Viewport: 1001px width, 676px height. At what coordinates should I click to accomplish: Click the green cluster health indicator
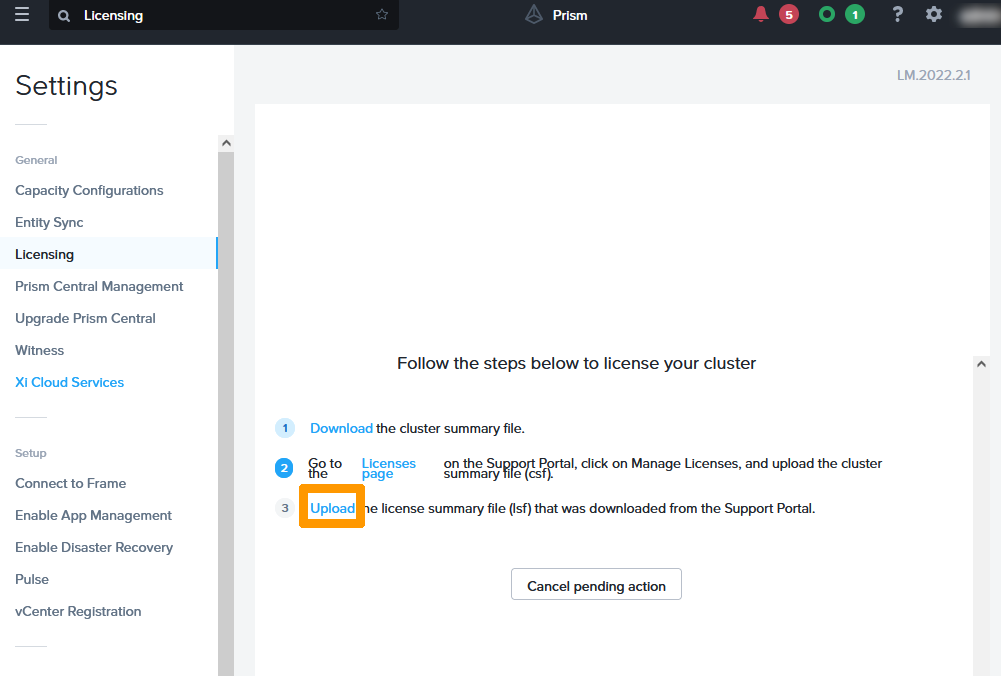[x=826, y=14]
